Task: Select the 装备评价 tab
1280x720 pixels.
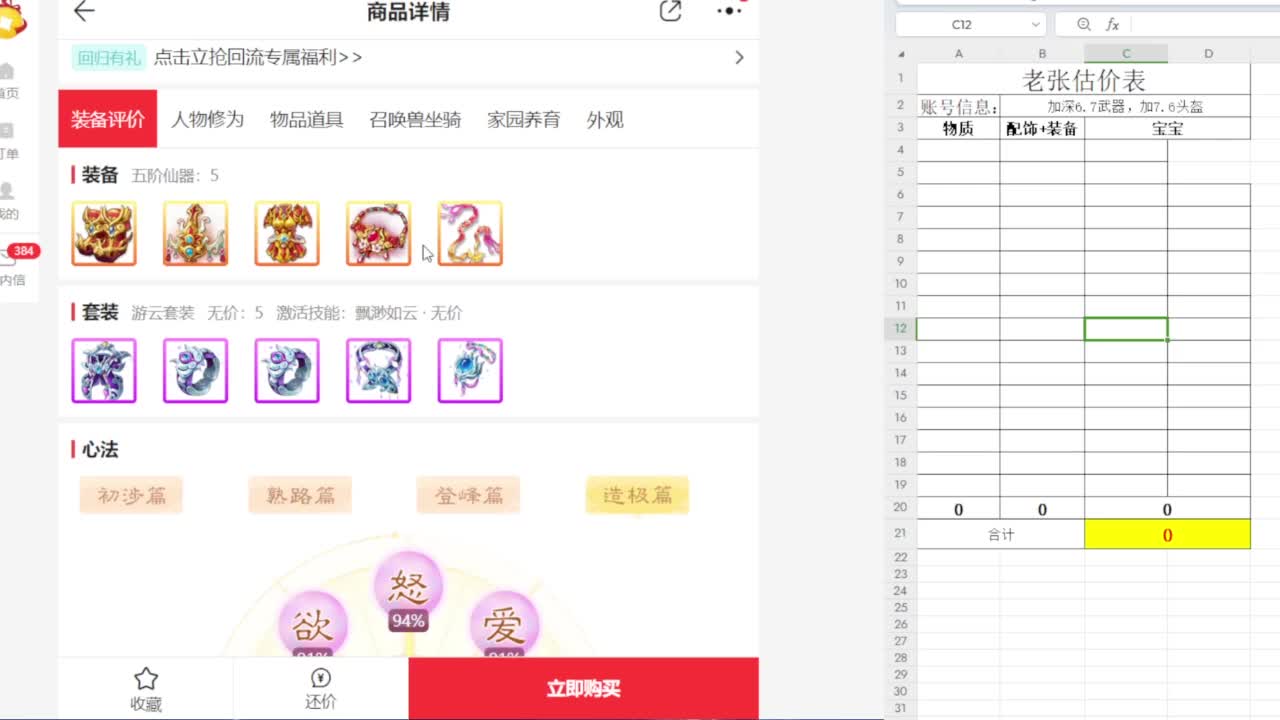Action: [x=108, y=119]
